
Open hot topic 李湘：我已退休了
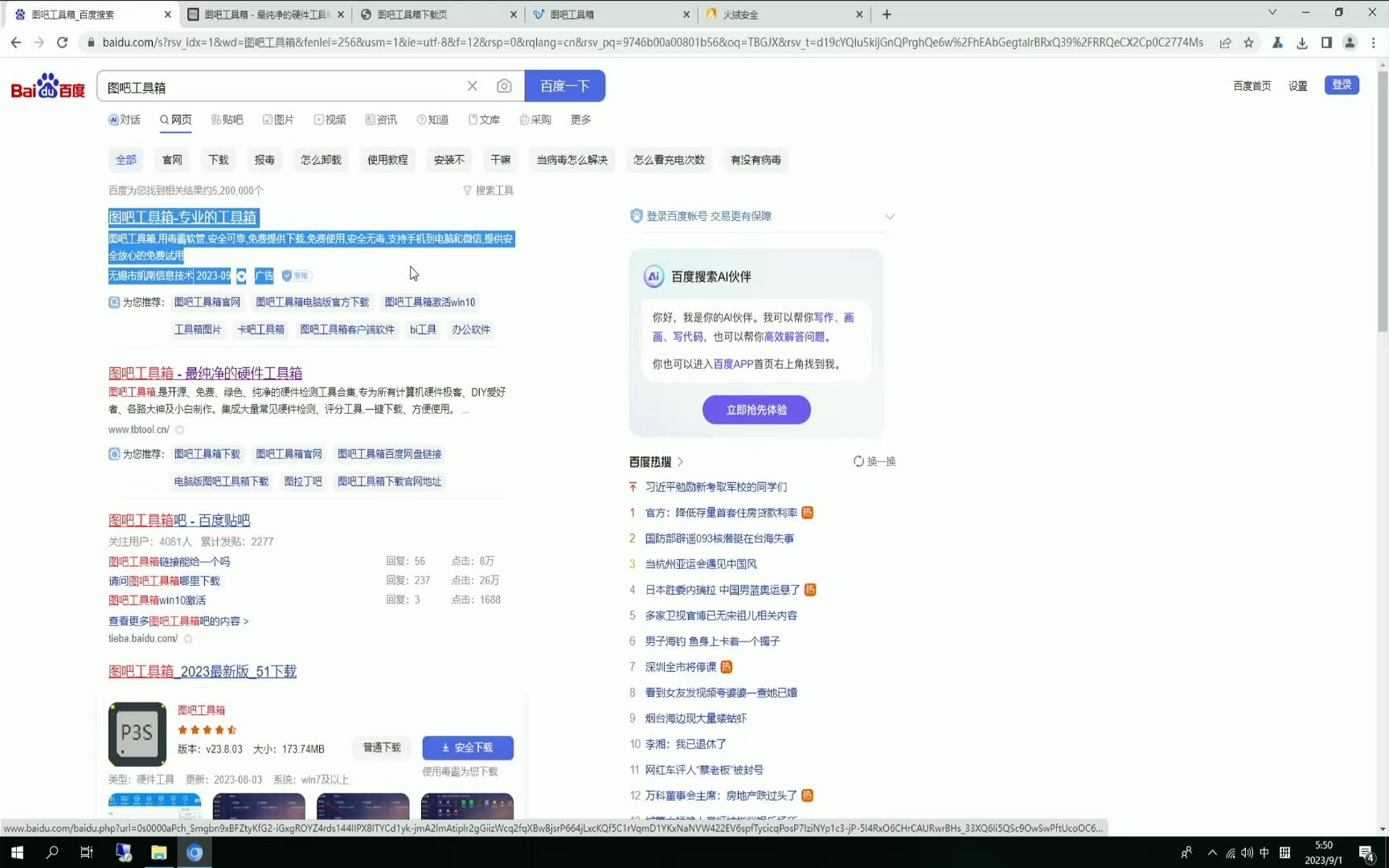coord(686,744)
